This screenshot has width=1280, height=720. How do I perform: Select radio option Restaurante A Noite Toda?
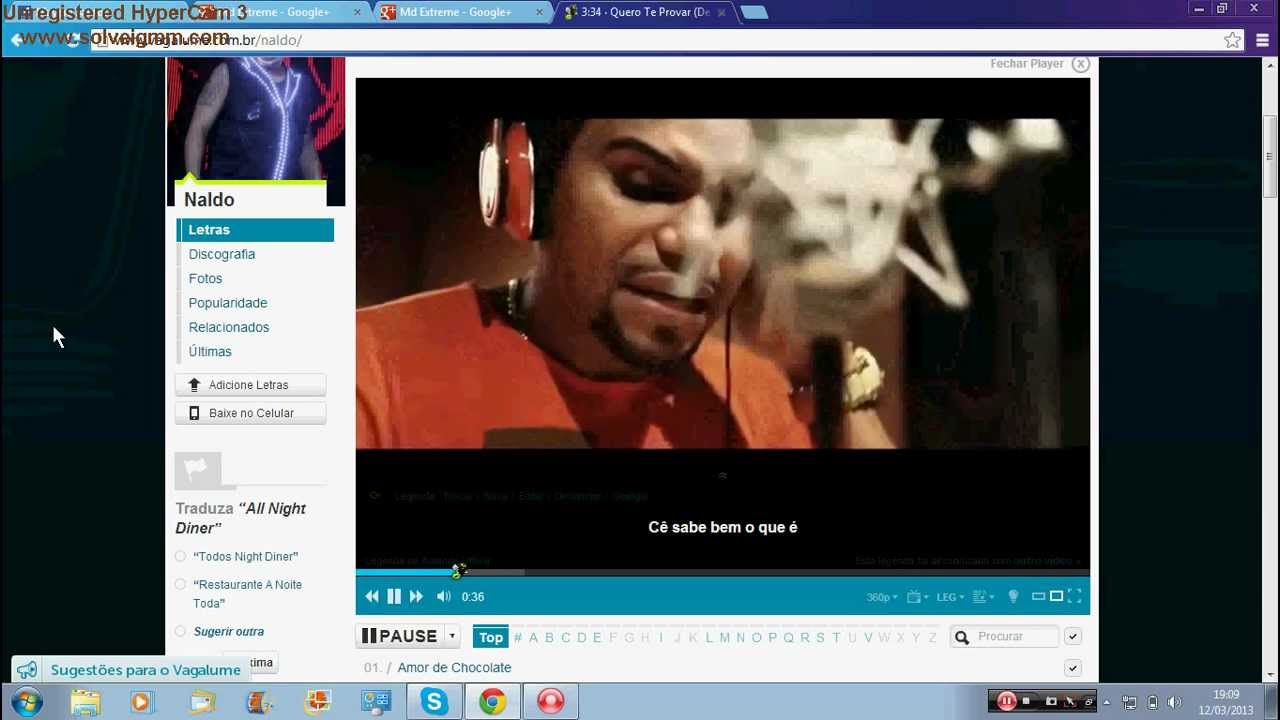[x=180, y=585]
